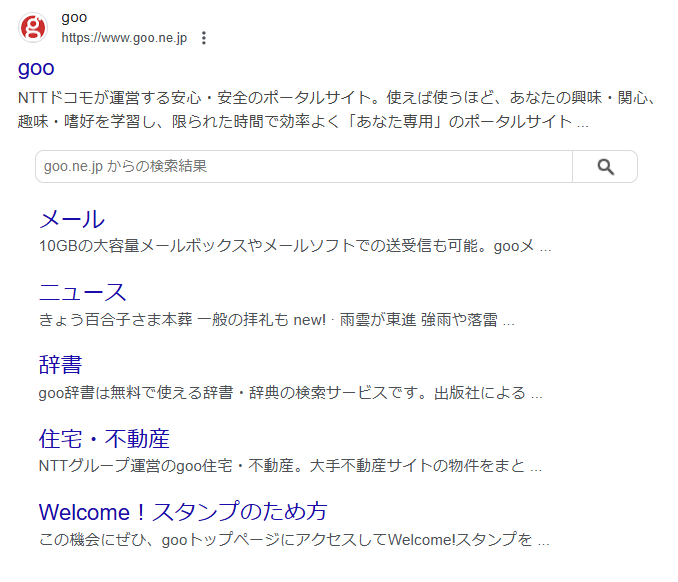678x582 pixels.
Task: Click the magnifying glass search button
Action: pos(605,166)
